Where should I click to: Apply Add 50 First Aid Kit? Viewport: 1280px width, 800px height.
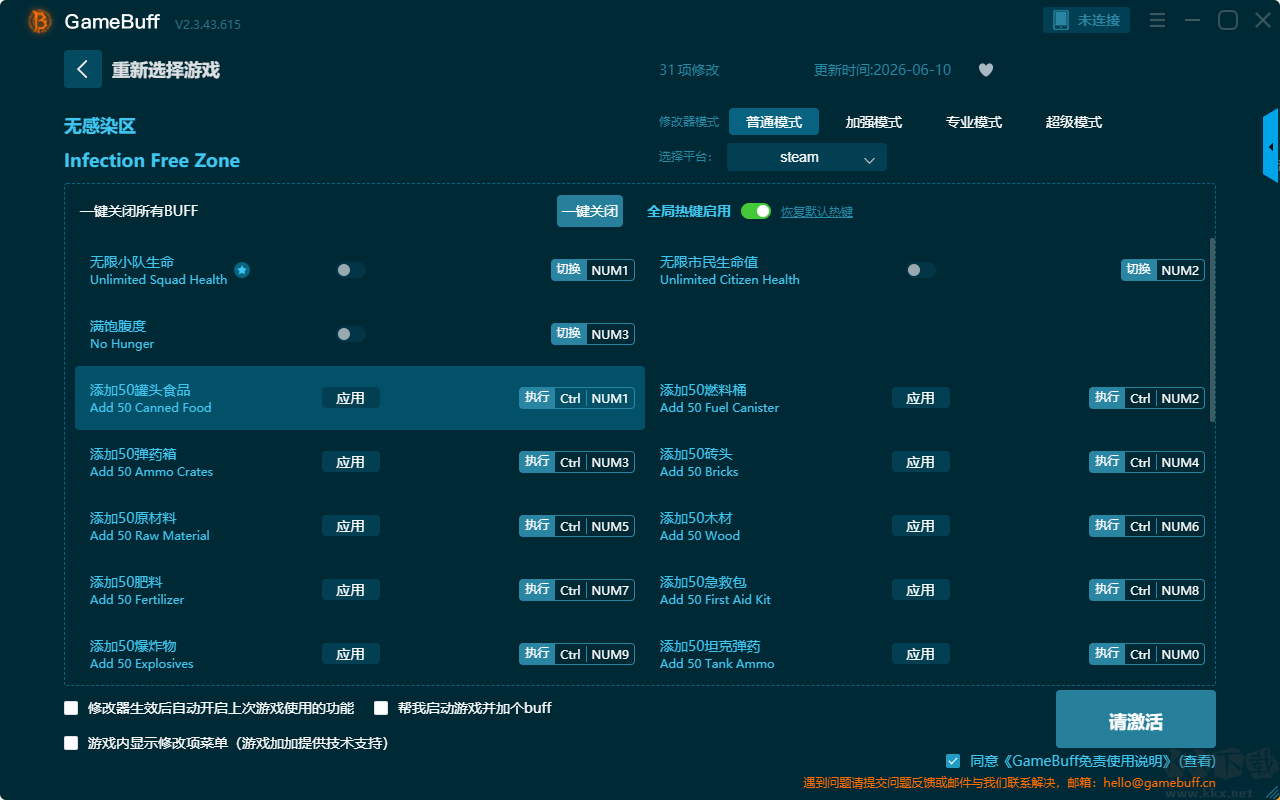[x=921, y=590]
